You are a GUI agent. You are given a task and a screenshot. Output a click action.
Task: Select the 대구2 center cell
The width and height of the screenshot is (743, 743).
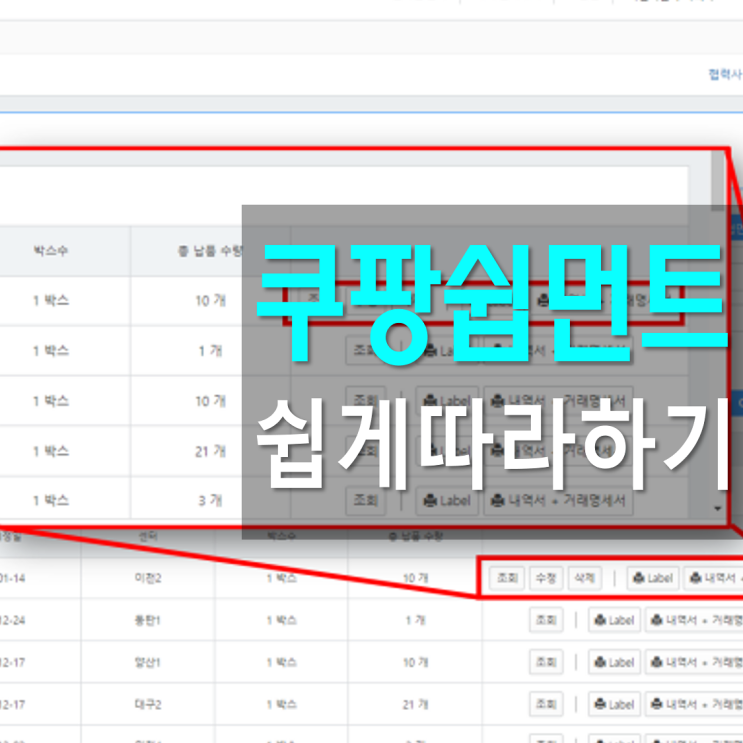148,704
